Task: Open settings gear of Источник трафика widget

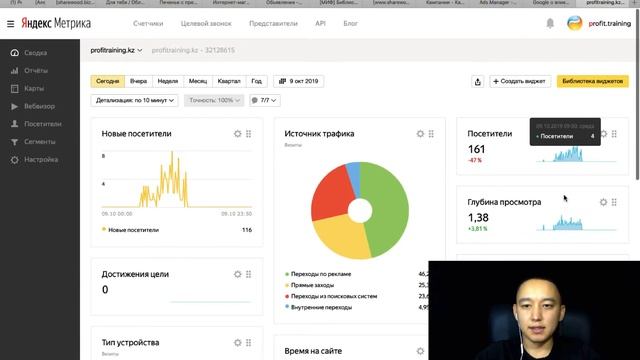Action: (420, 134)
